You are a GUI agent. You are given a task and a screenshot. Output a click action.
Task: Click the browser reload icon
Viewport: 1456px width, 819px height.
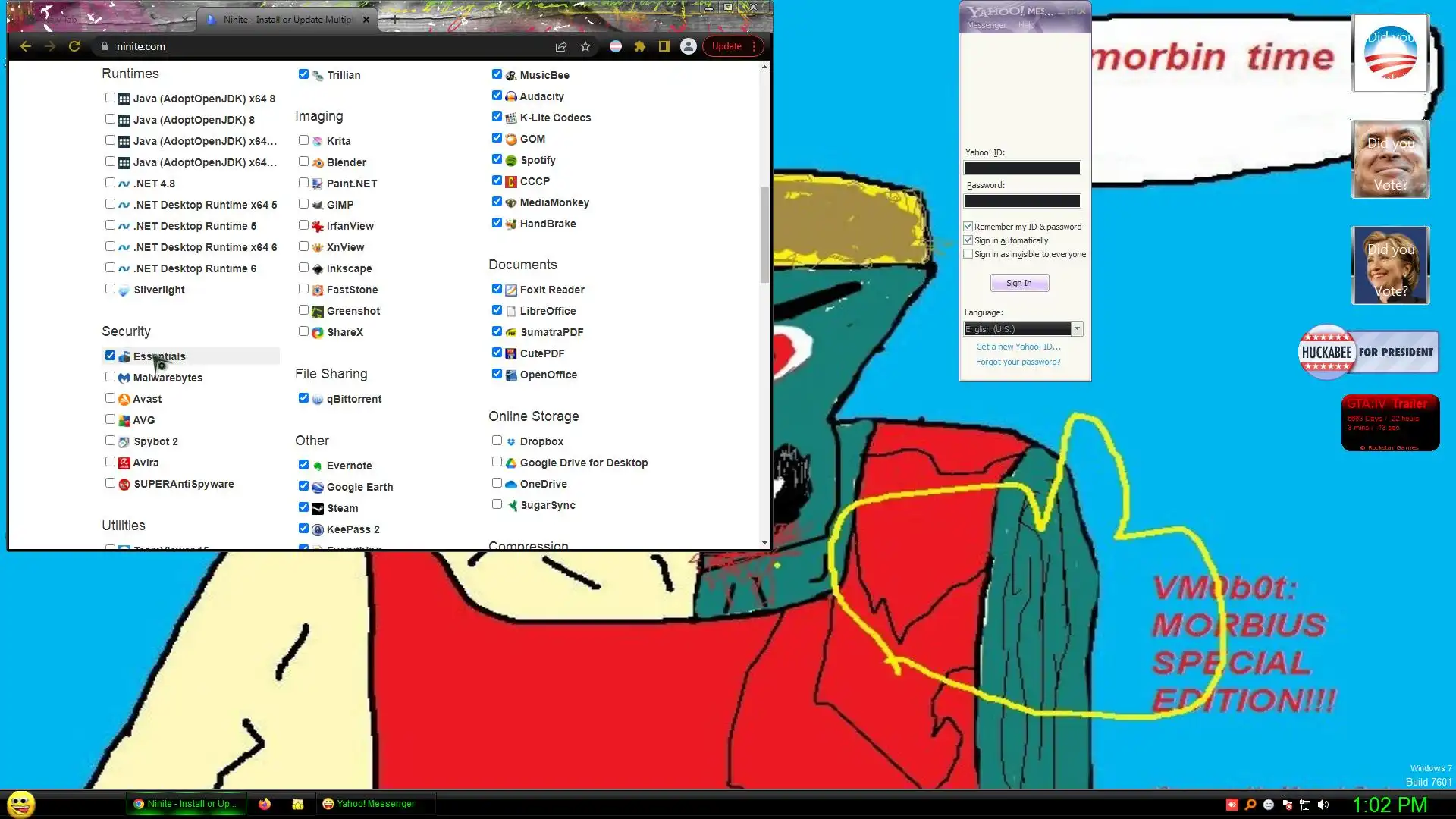(74, 46)
